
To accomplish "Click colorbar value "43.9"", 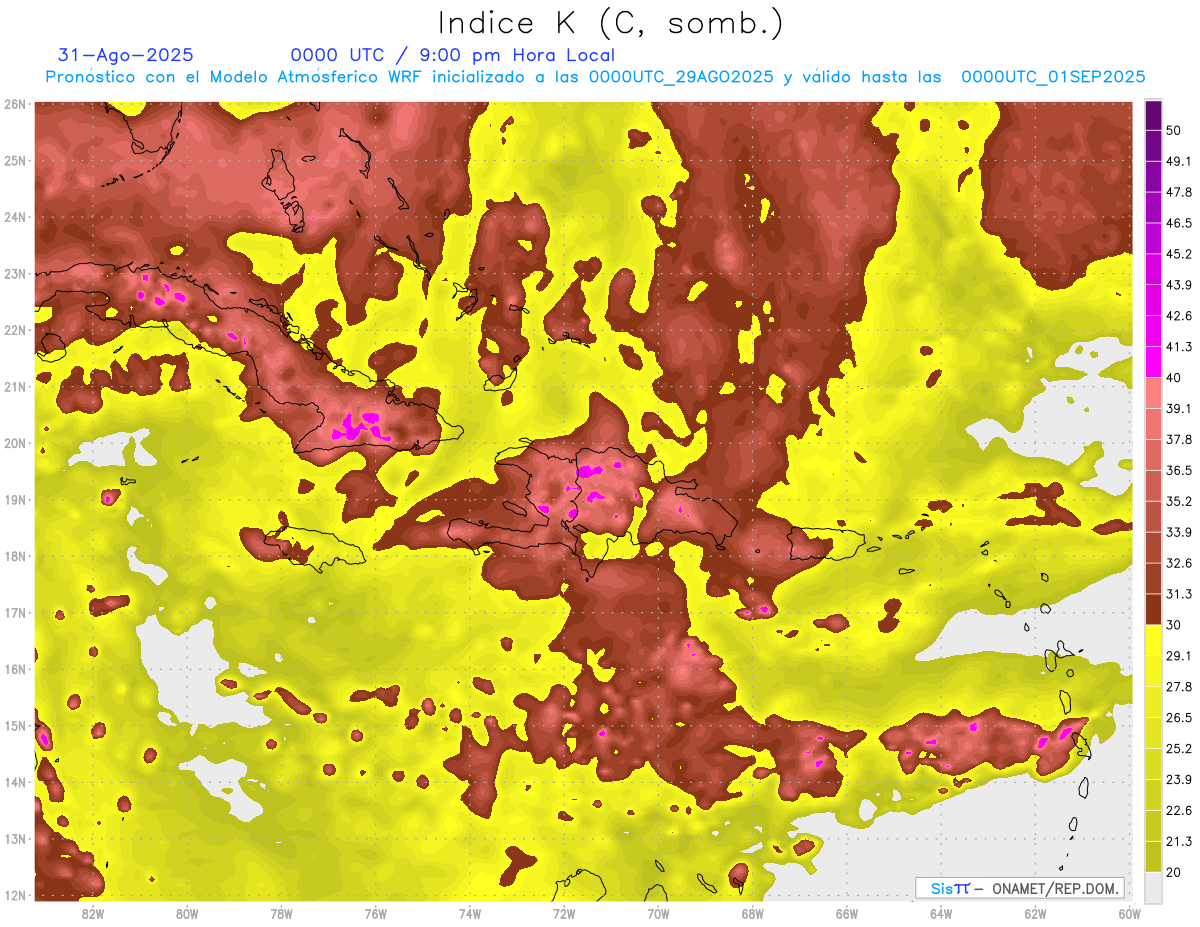I will (x=1179, y=285).
